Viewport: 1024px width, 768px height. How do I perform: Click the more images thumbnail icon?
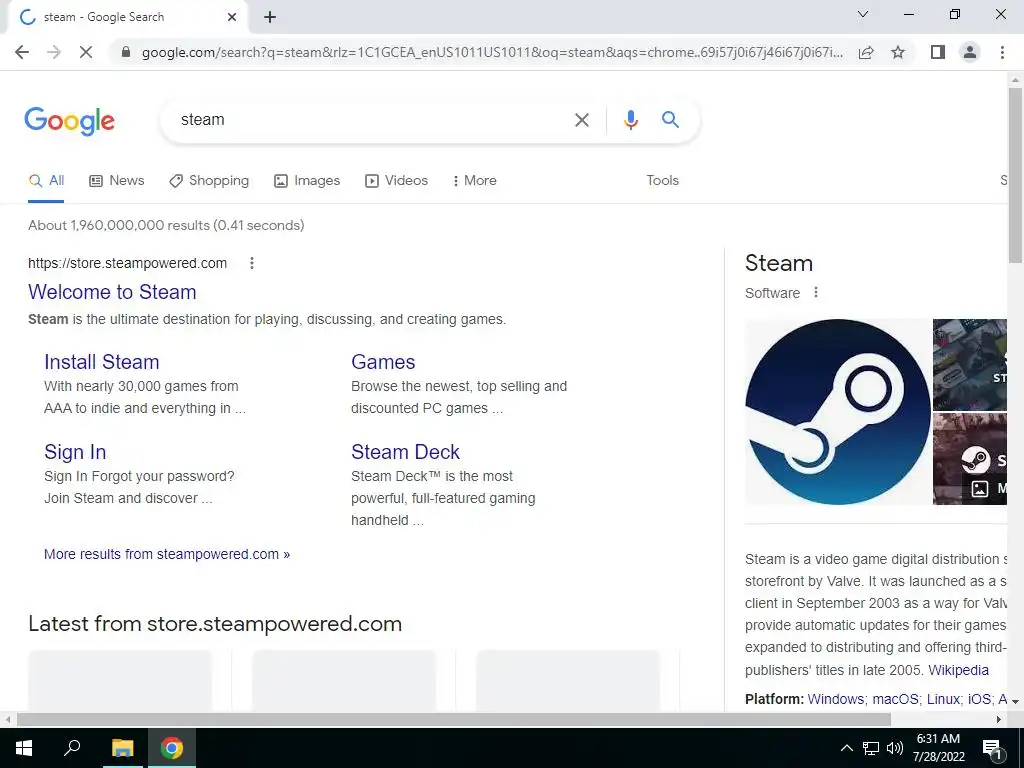[x=980, y=488]
